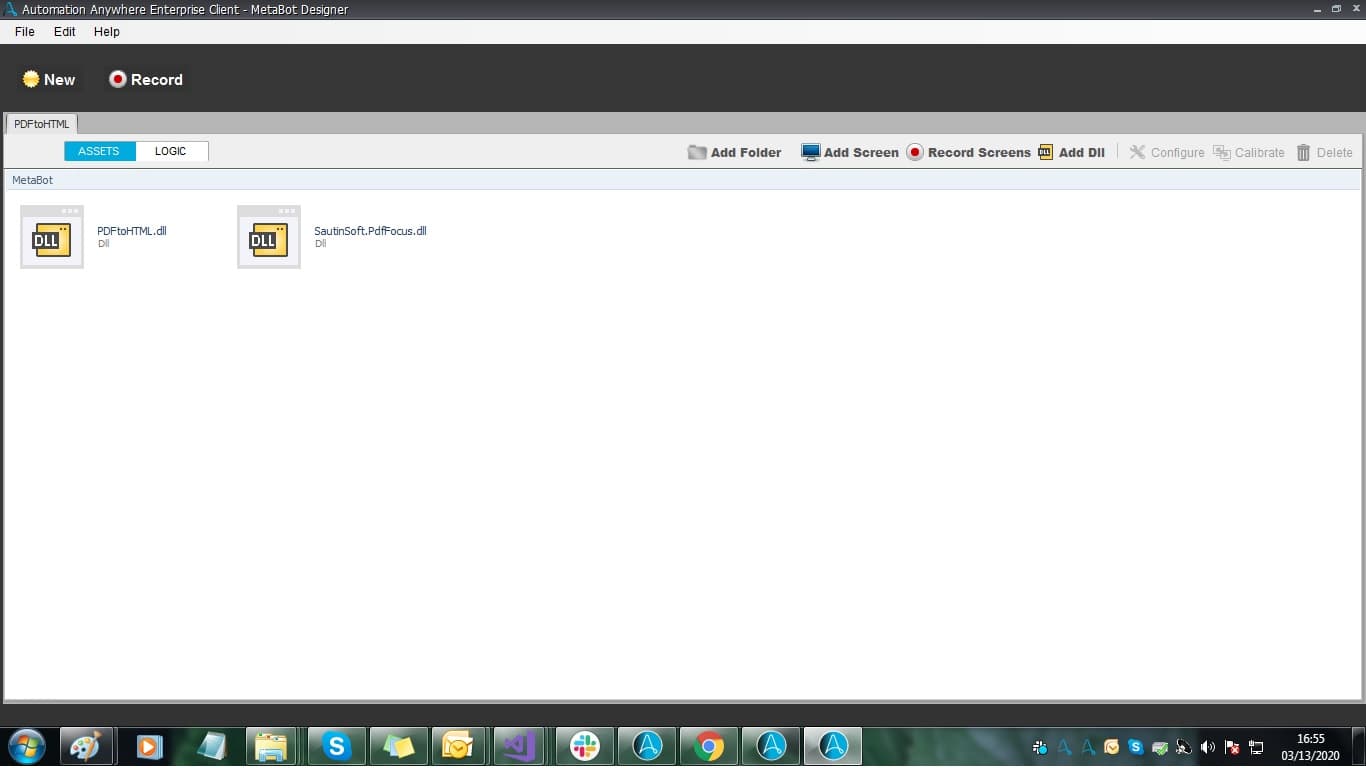Viewport: 1366px width, 768px height.
Task: Click the network connection tray icon
Action: click(x=1257, y=747)
